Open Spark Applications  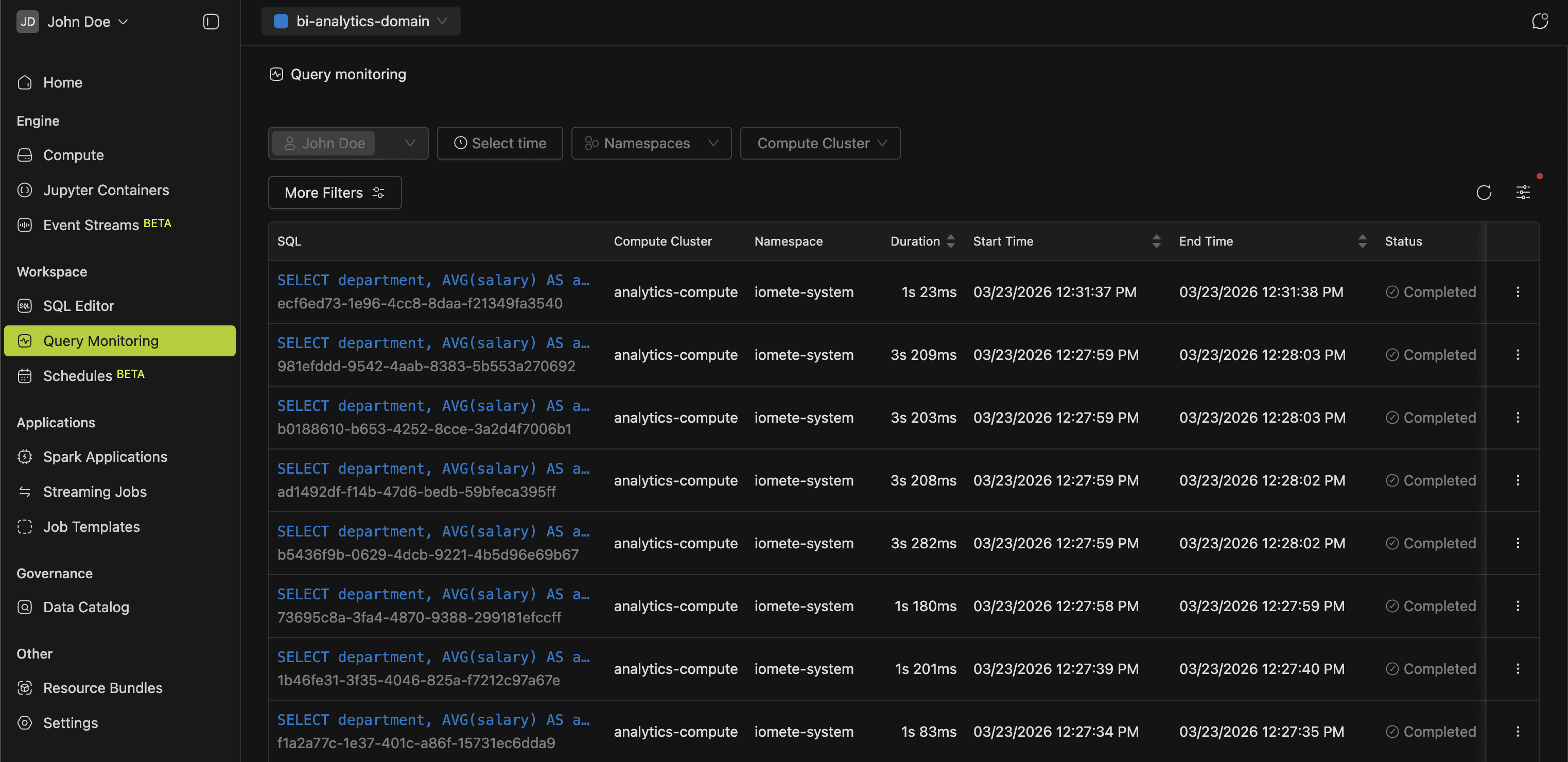104,457
